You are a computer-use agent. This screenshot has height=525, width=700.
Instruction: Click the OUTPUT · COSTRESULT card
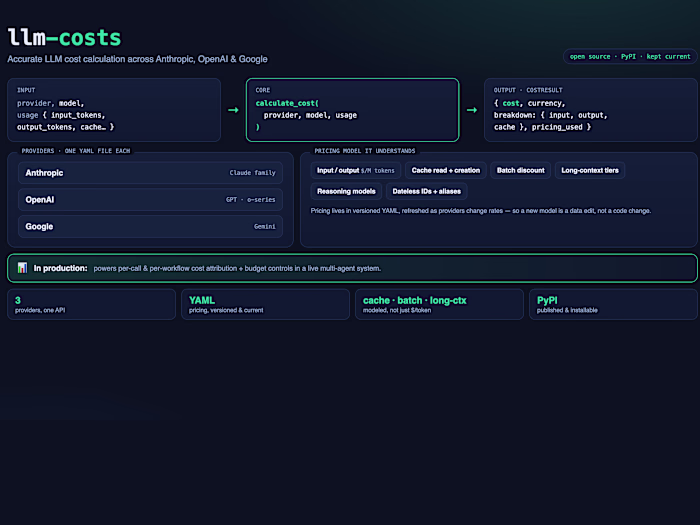tap(591, 110)
